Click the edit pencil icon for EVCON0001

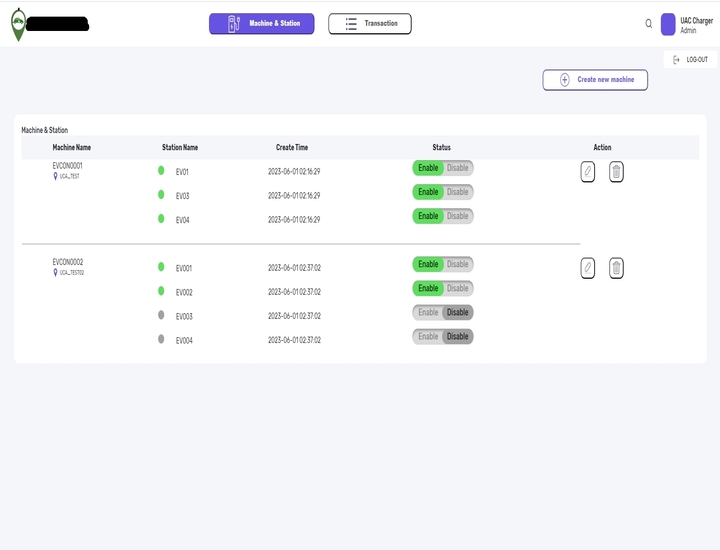[588, 172]
